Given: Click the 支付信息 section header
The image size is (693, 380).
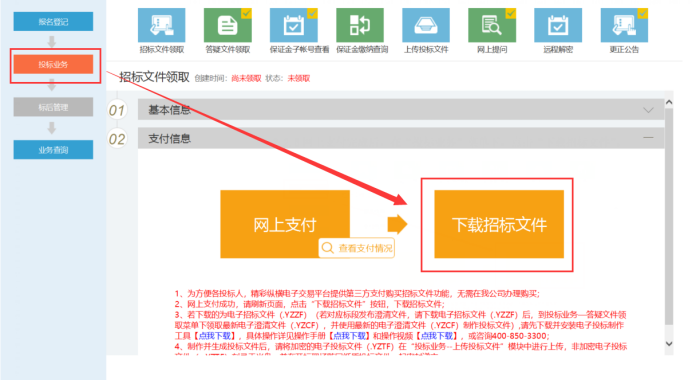Looking at the screenshot, I should pos(401,138).
